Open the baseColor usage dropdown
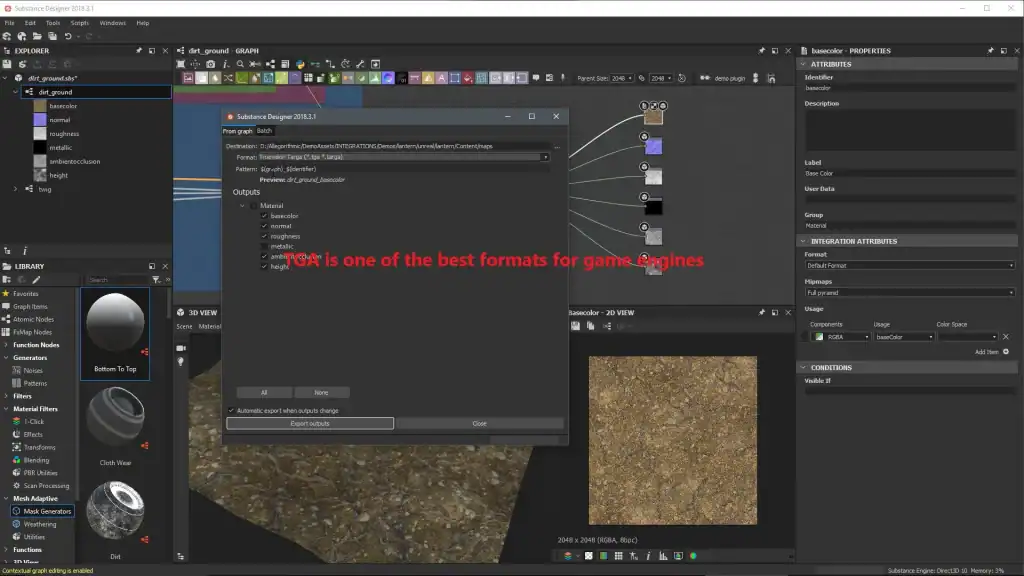This screenshot has height=576, width=1024. [904, 337]
